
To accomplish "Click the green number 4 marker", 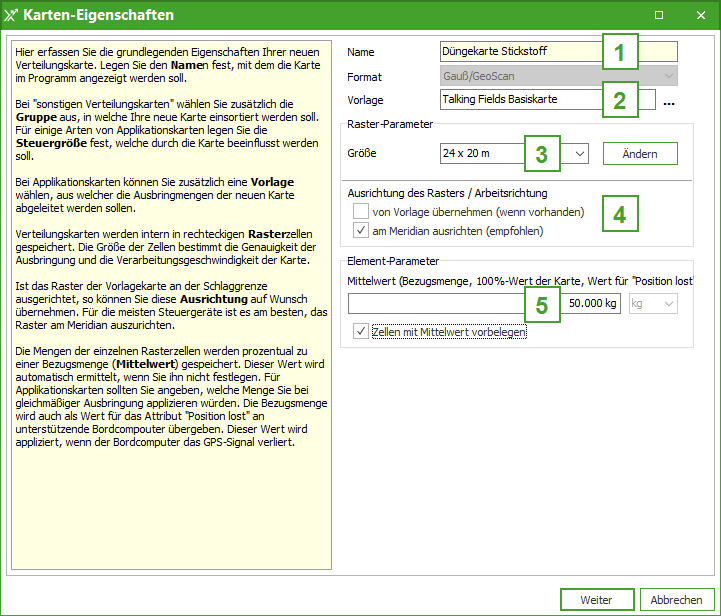I will [x=620, y=214].
